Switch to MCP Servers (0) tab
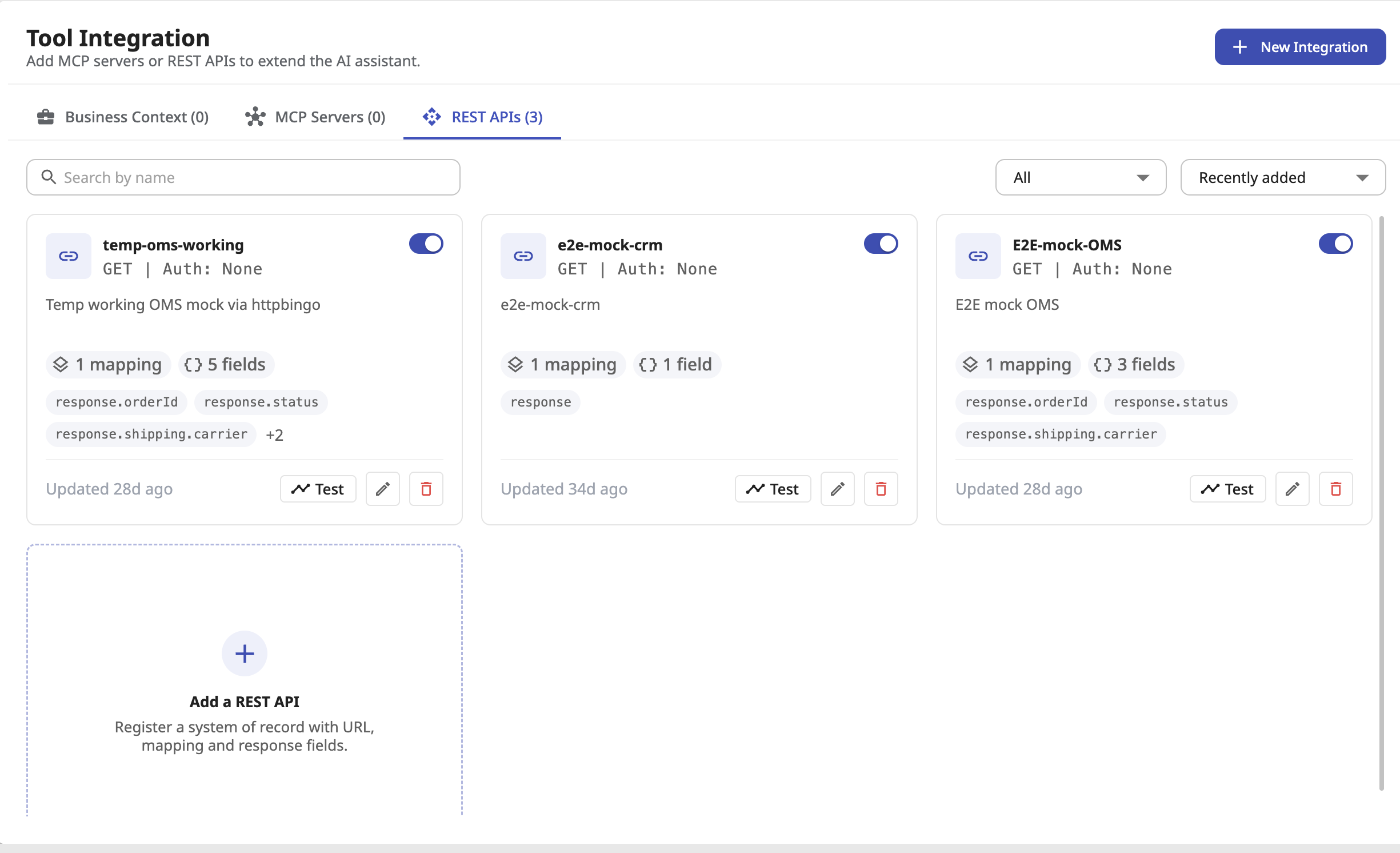 [315, 117]
